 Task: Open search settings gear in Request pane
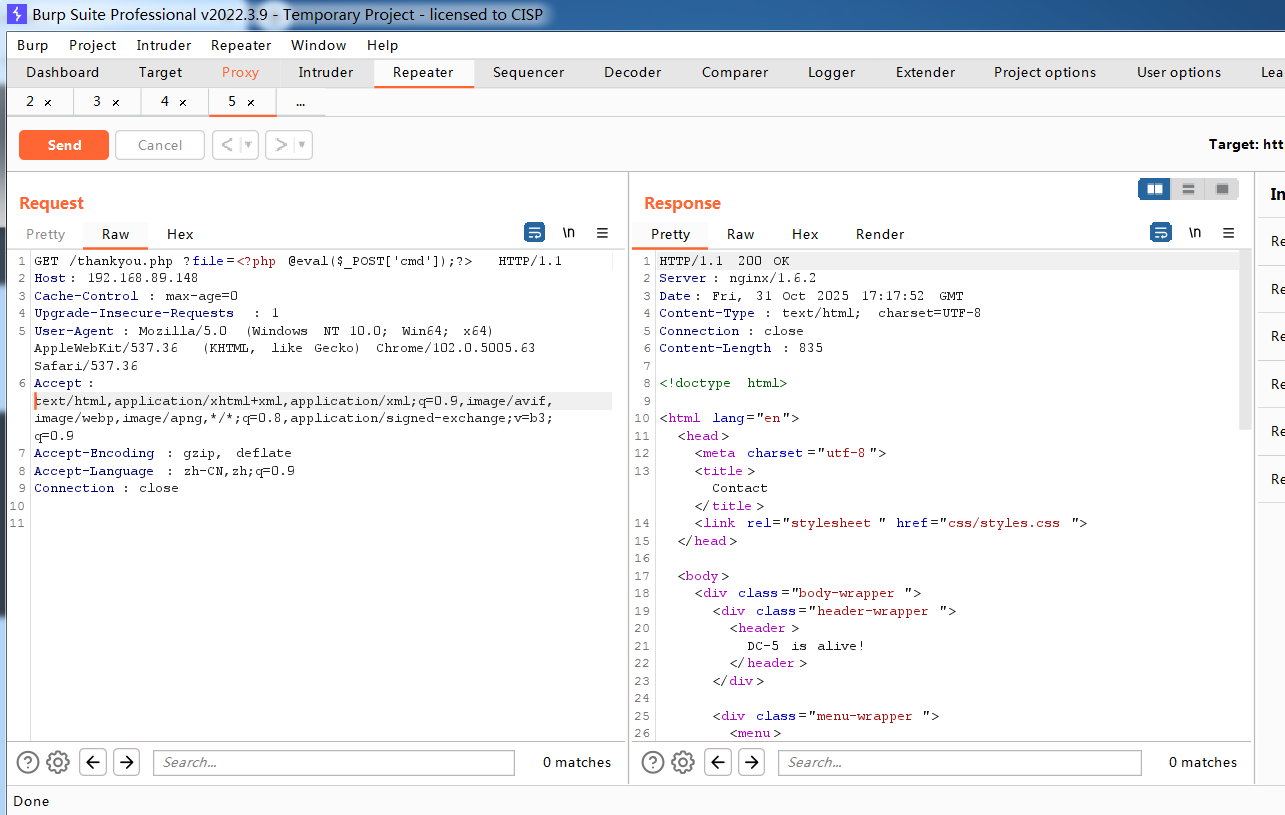click(x=58, y=762)
